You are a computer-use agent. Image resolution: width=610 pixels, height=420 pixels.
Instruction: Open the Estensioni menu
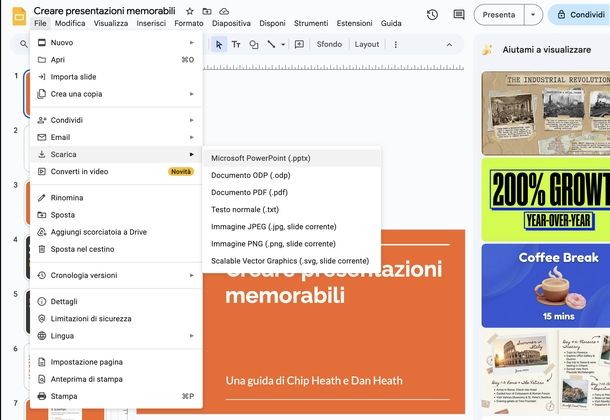point(354,23)
